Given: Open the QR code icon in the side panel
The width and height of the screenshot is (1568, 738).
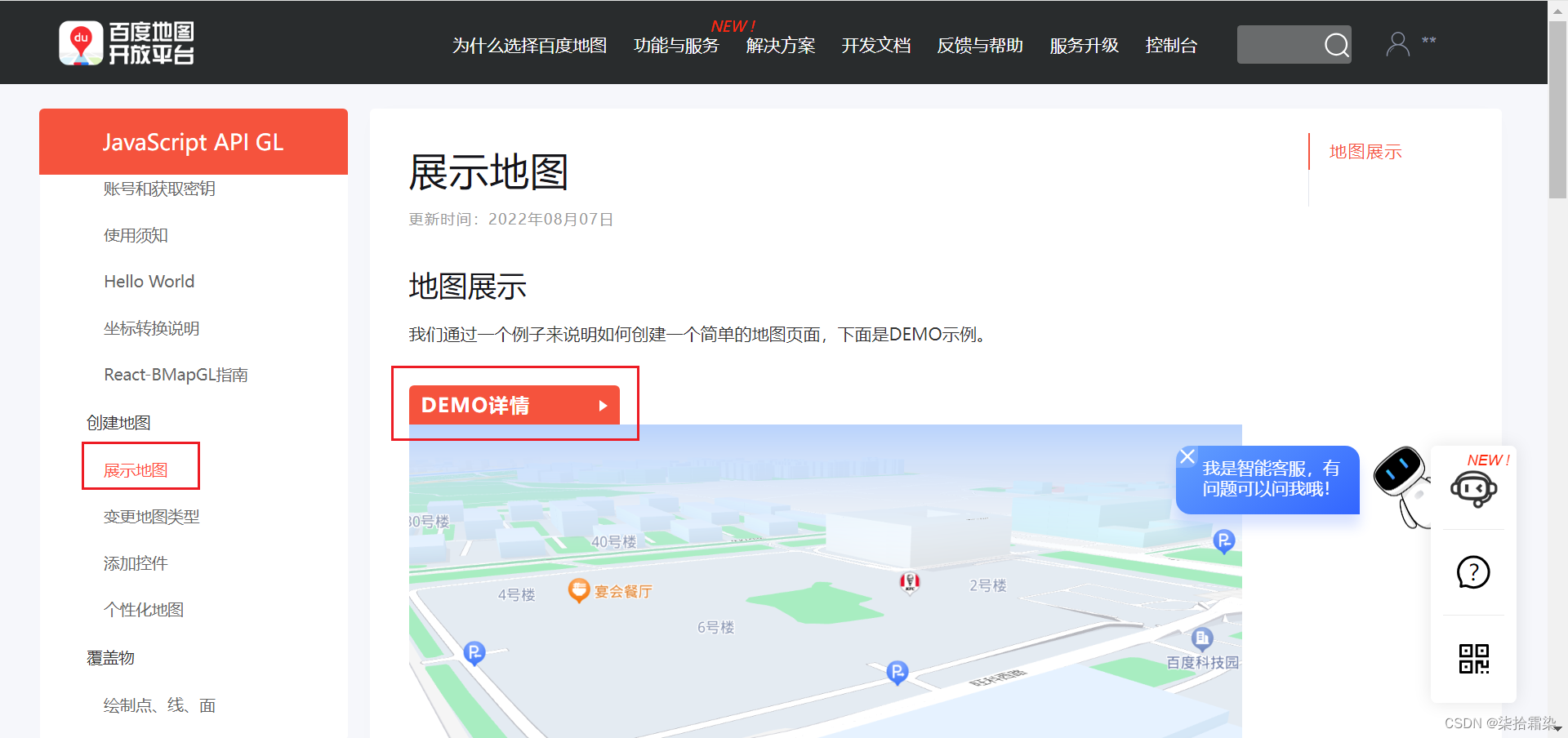Looking at the screenshot, I should point(1472,659).
